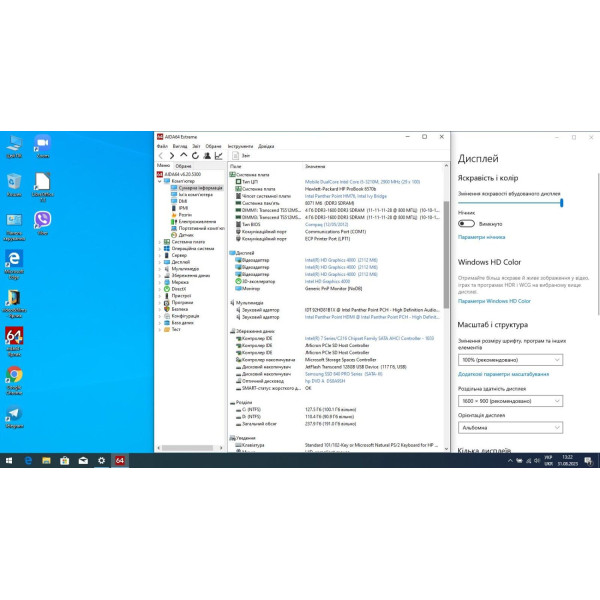
Task: Toggle the Нічник night light switch
Action: tap(466, 223)
